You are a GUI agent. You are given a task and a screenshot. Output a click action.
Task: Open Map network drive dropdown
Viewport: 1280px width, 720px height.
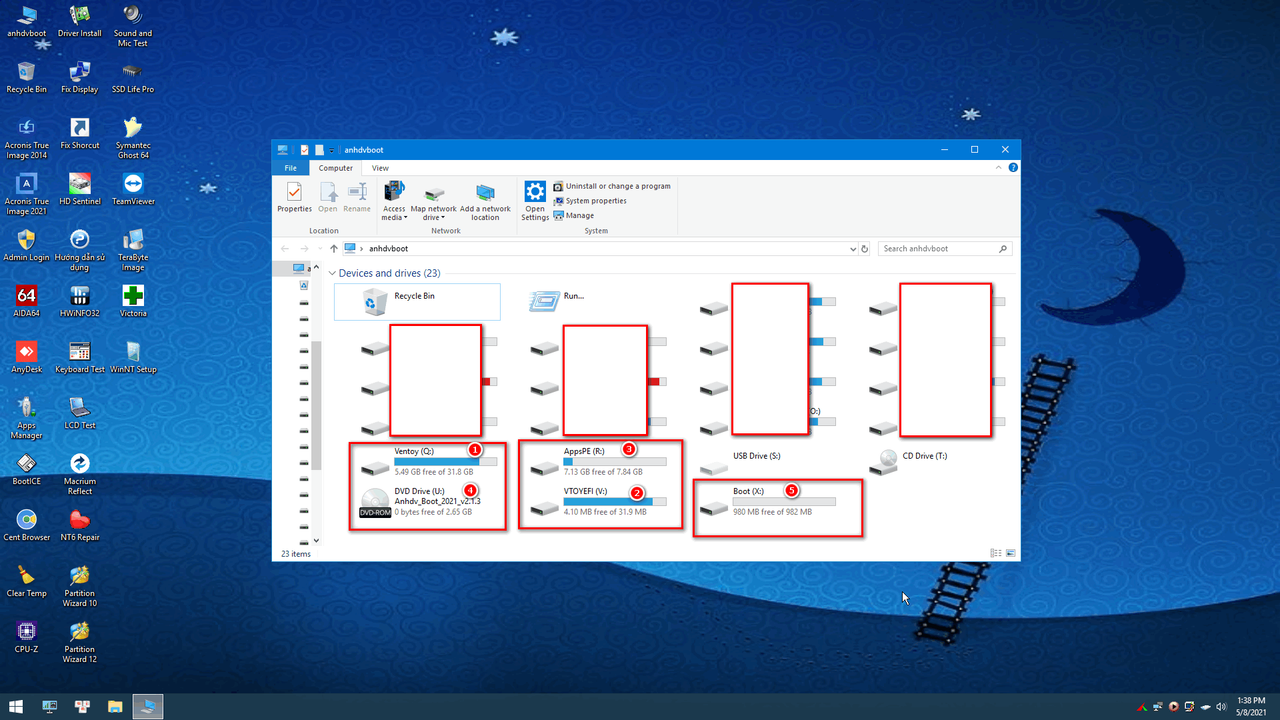(x=433, y=201)
